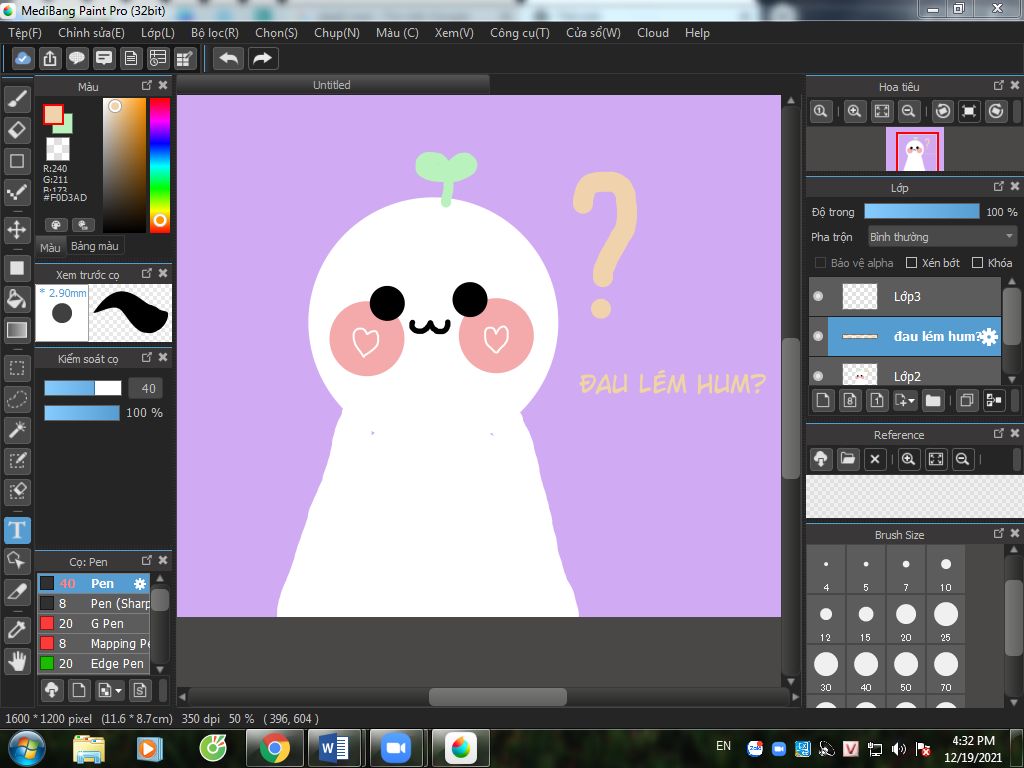
Task: Click the rainbow hue strip
Action: click(160, 165)
